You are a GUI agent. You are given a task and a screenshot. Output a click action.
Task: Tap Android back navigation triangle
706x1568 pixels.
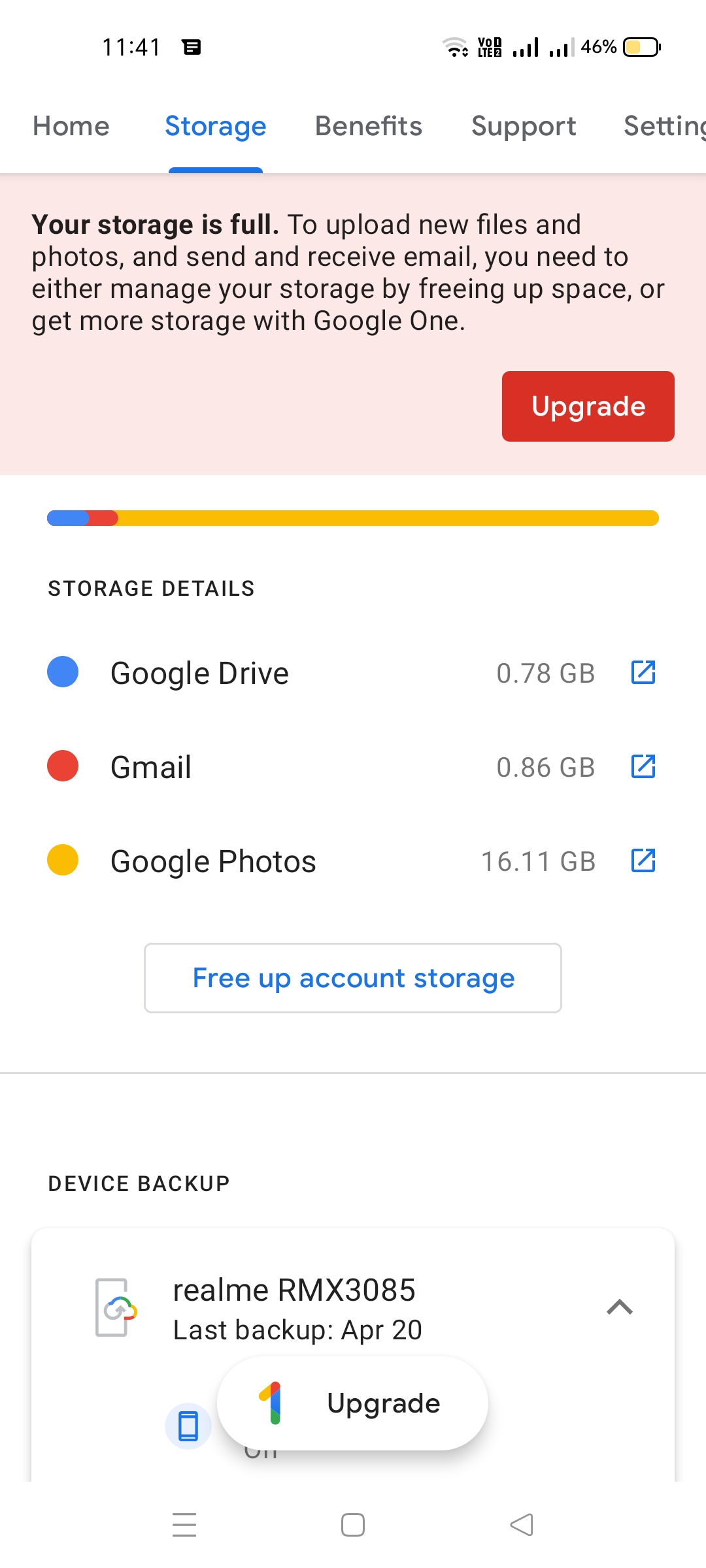(522, 1525)
